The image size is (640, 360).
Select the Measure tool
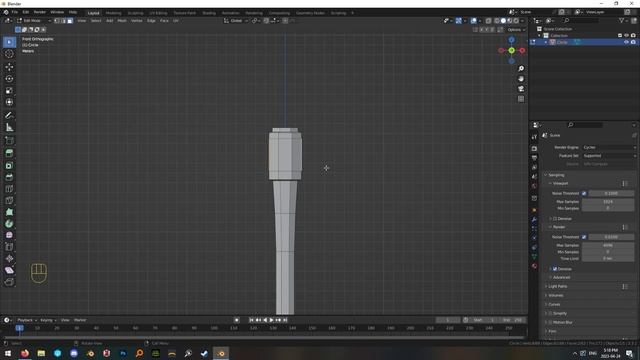(x=9, y=127)
